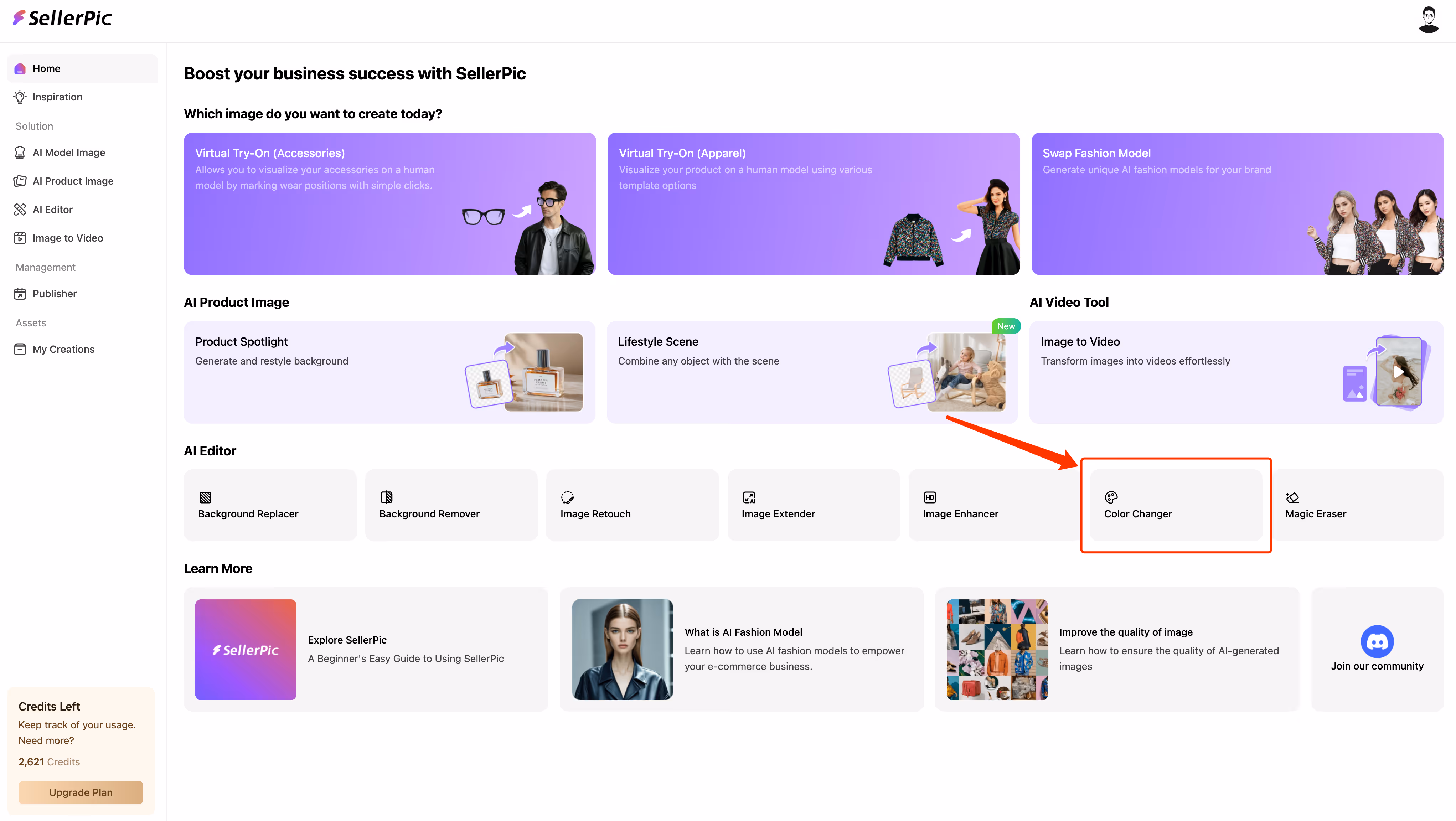The height and width of the screenshot is (821, 1456).
Task: Open Virtual Try-On (Accessories) card
Action: pos(389,203)
